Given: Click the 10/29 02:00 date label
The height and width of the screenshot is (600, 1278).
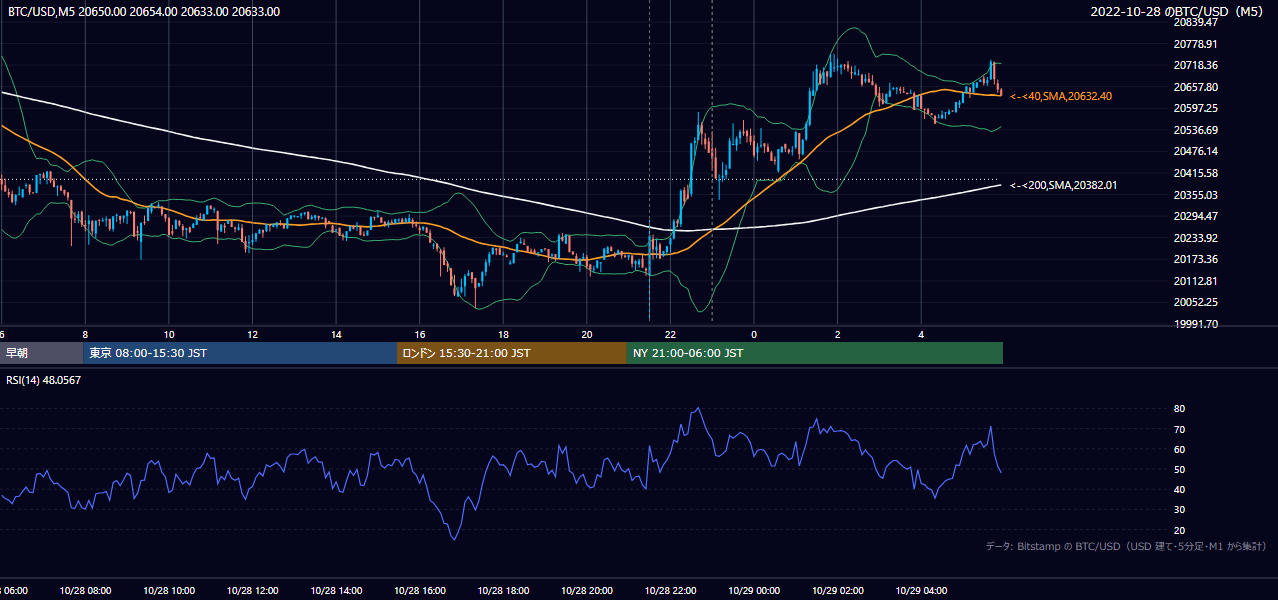Looking at the screenshot, I should pos(838,591).
